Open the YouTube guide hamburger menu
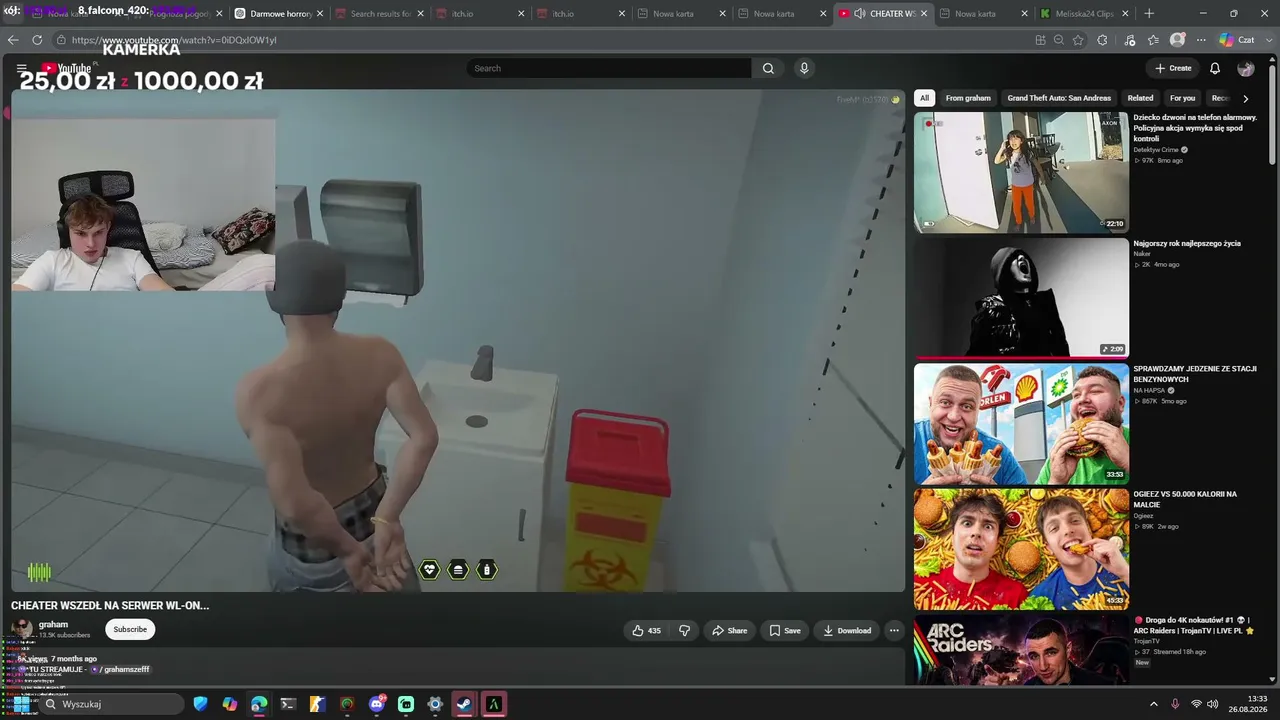Viewport: 1280px width, 720px height. click(21, 68)
